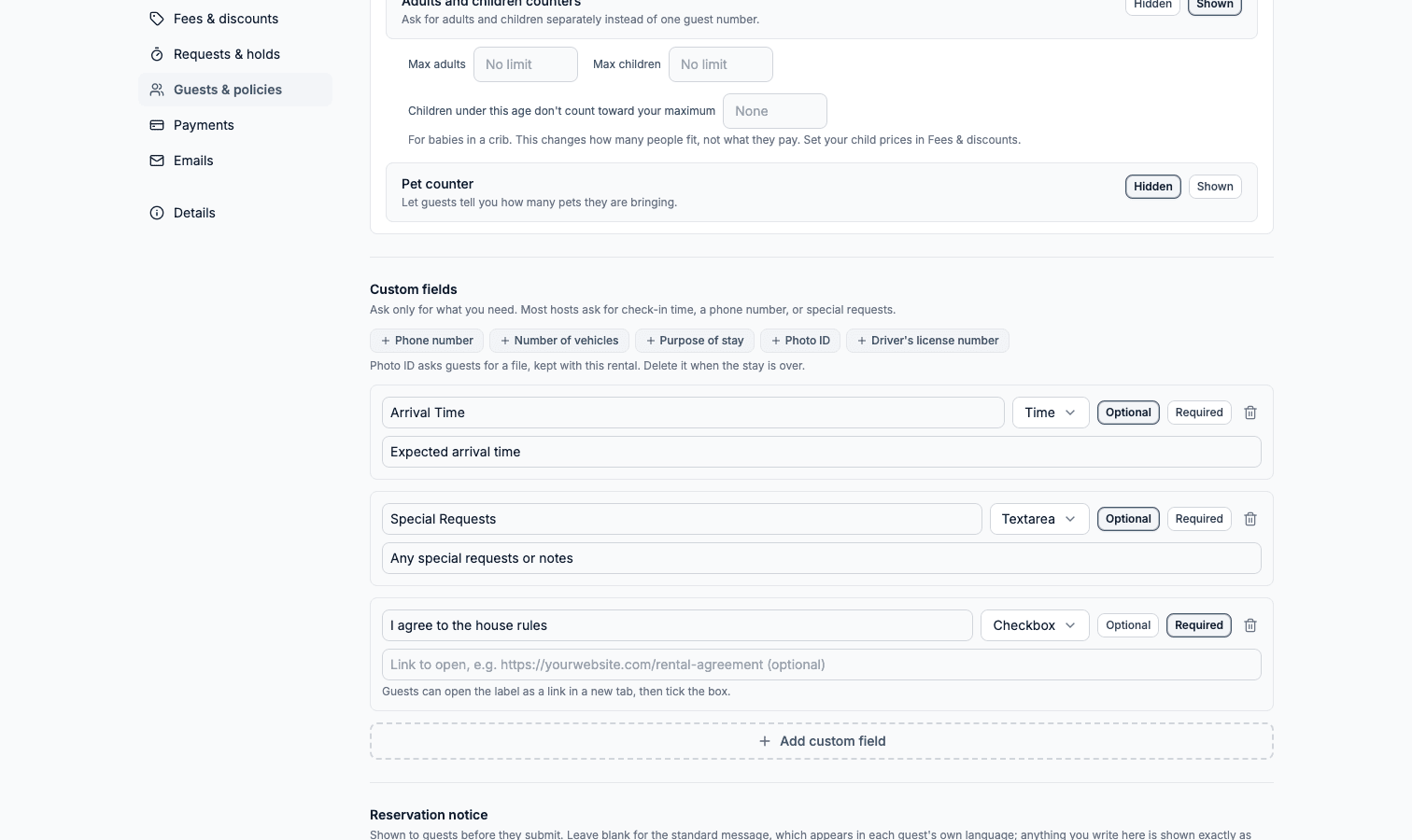Set adults and children counters to Shown
The image size is (1412, 840).
[x=1215, y=5]
